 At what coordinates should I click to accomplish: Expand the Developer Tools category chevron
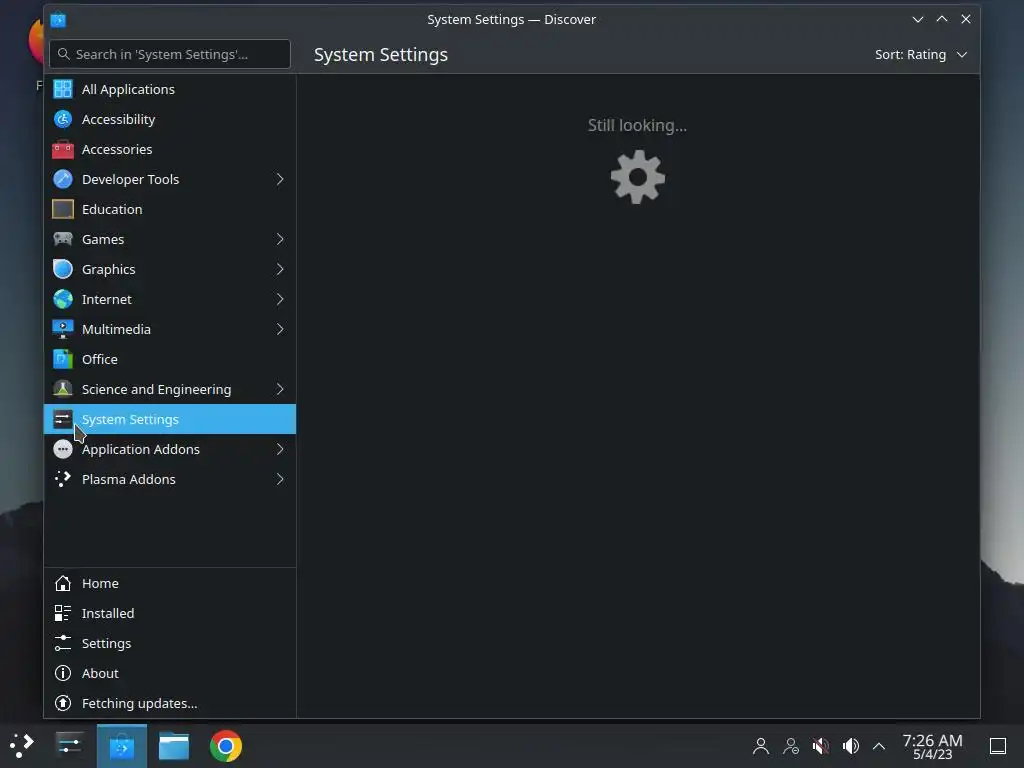[280, 179]
